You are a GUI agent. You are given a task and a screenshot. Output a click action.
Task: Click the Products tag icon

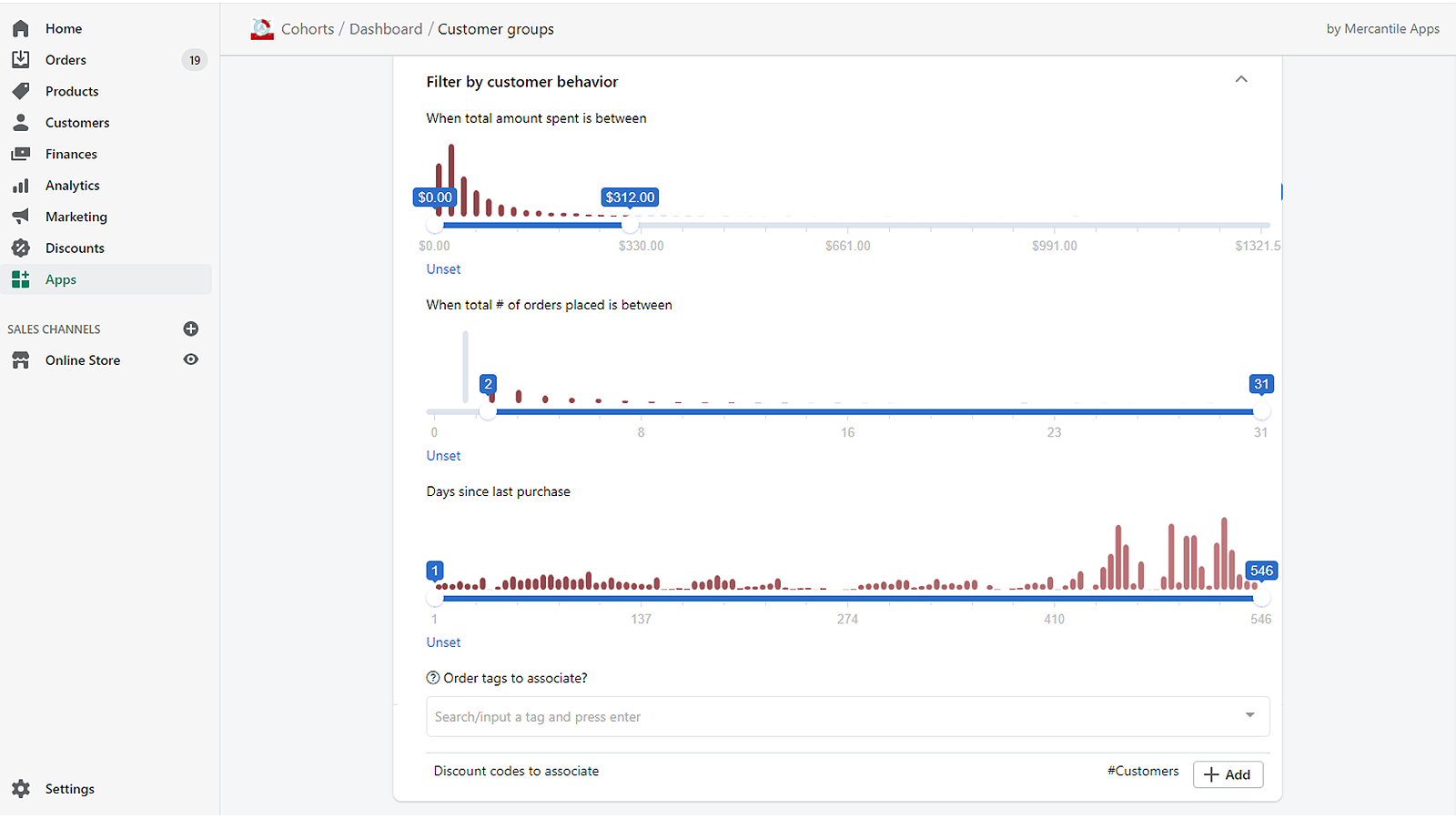click(x=20, y=91)
